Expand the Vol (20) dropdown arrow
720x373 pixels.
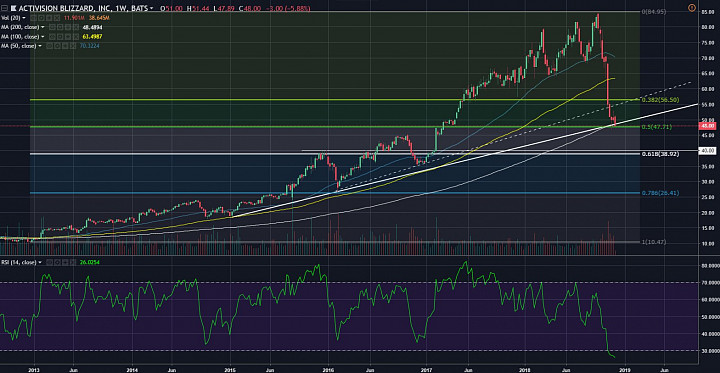tap(23, 17)
